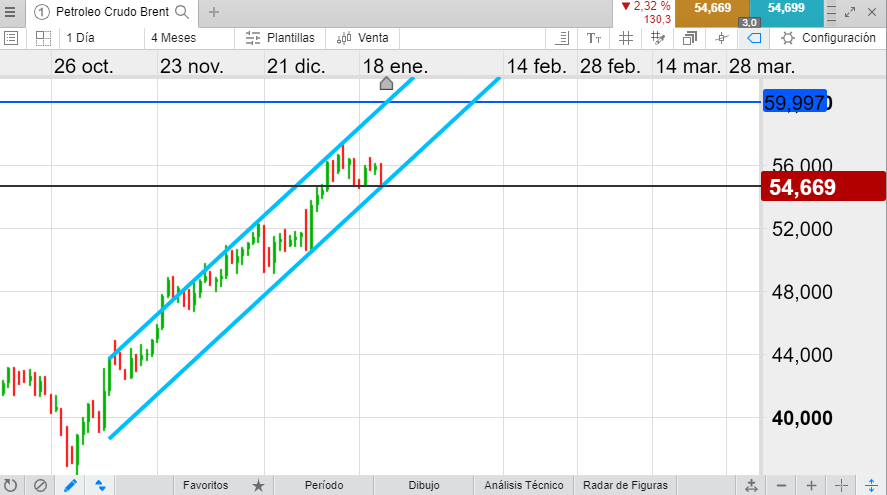Toggle the price label tag icon
The width and height of the screenshot is (887, 495).
[754, 38]
